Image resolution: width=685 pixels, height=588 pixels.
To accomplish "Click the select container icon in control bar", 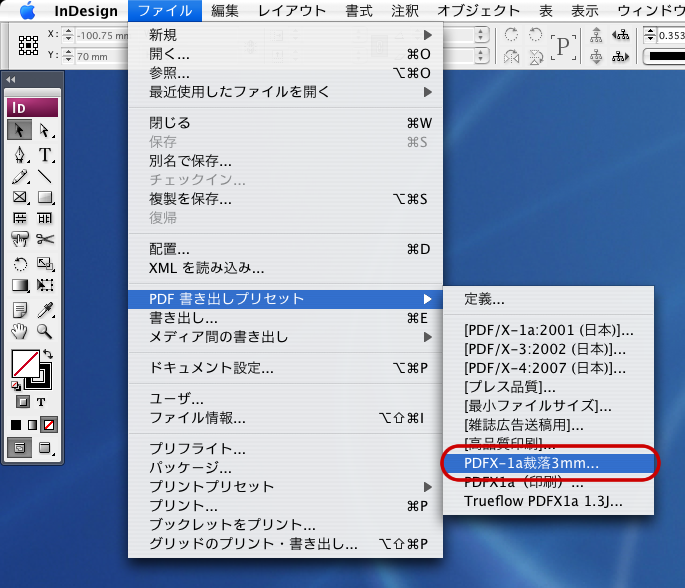I will (x=596, y=35).
